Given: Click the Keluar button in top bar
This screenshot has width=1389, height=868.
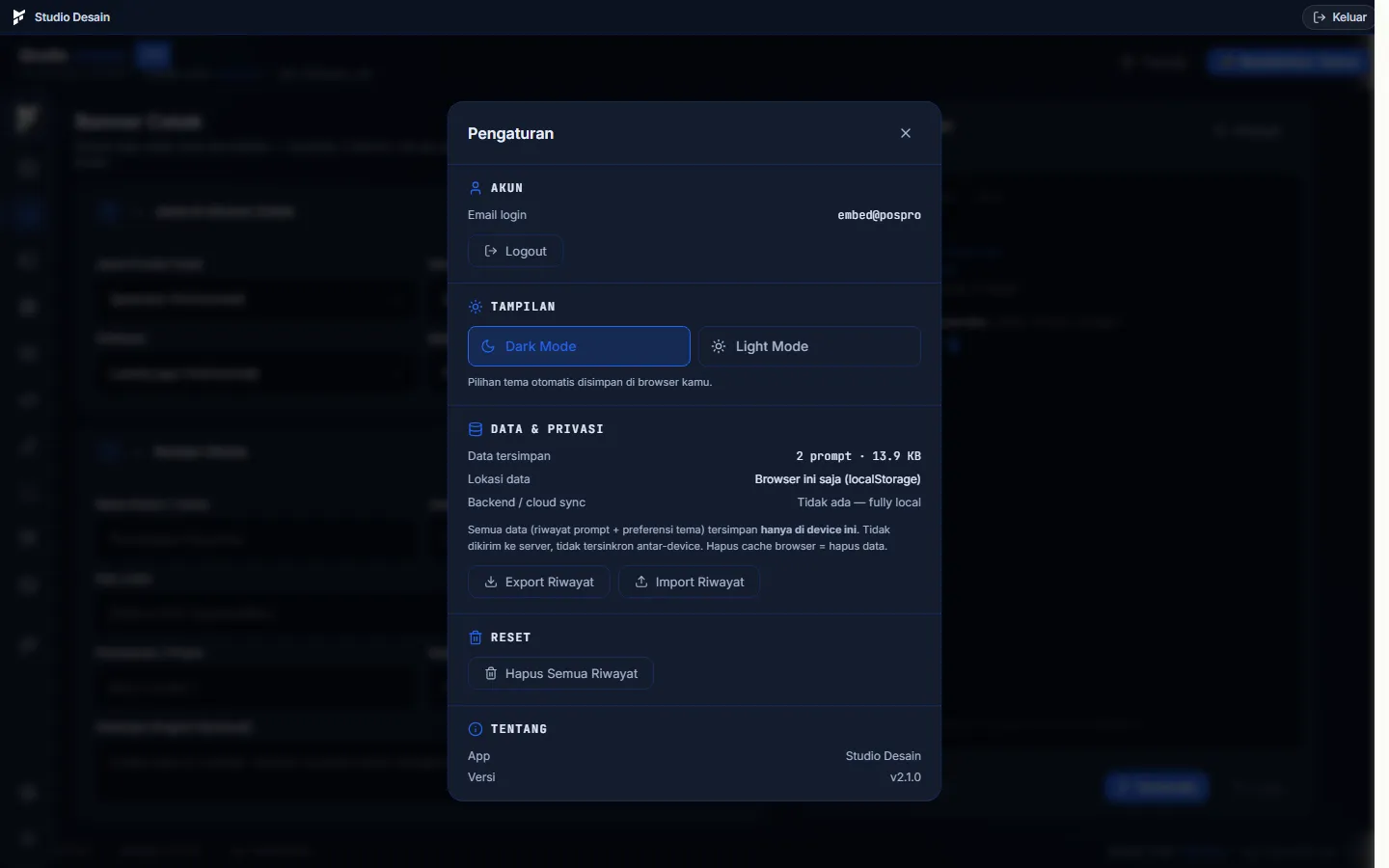Looking at the screenshot, I should pyautogui.click(x=1339, y=17).
